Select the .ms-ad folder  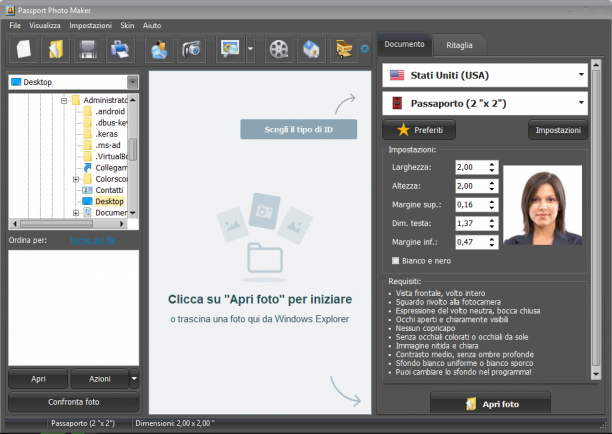point(108,145)
